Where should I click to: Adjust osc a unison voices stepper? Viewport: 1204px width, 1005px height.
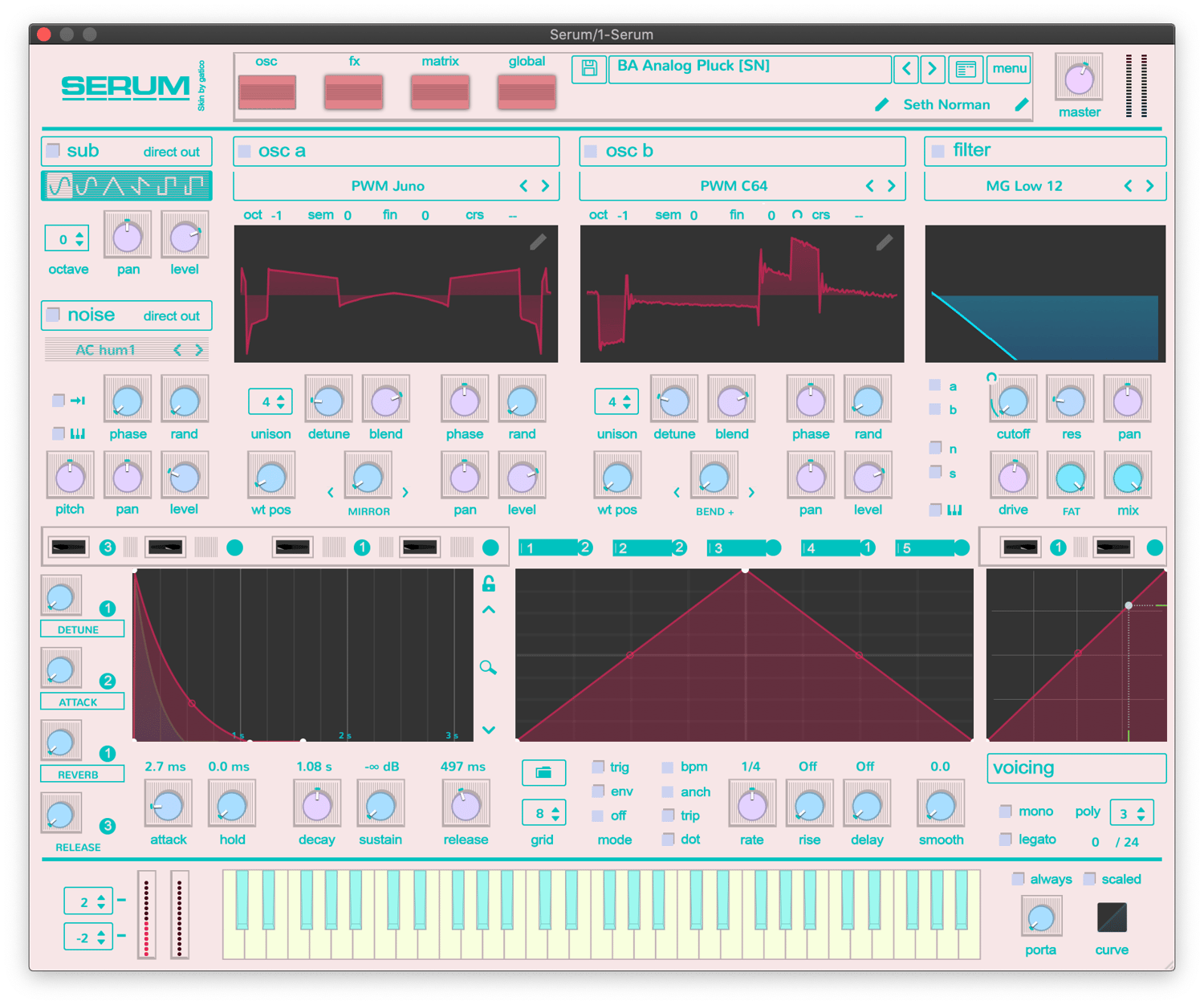point(270,401)
